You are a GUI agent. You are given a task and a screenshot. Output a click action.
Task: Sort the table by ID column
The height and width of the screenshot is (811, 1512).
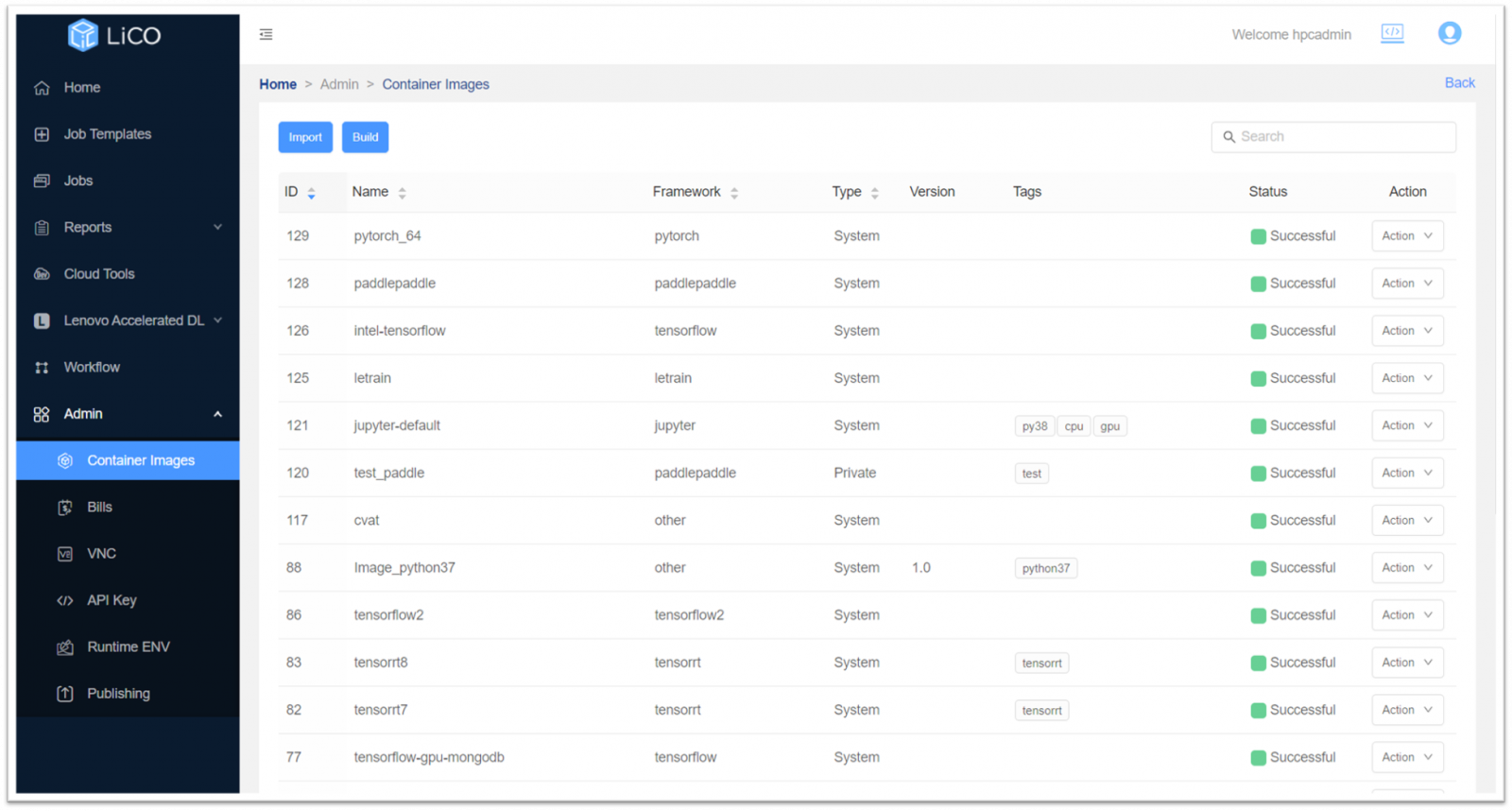[311, 193]
